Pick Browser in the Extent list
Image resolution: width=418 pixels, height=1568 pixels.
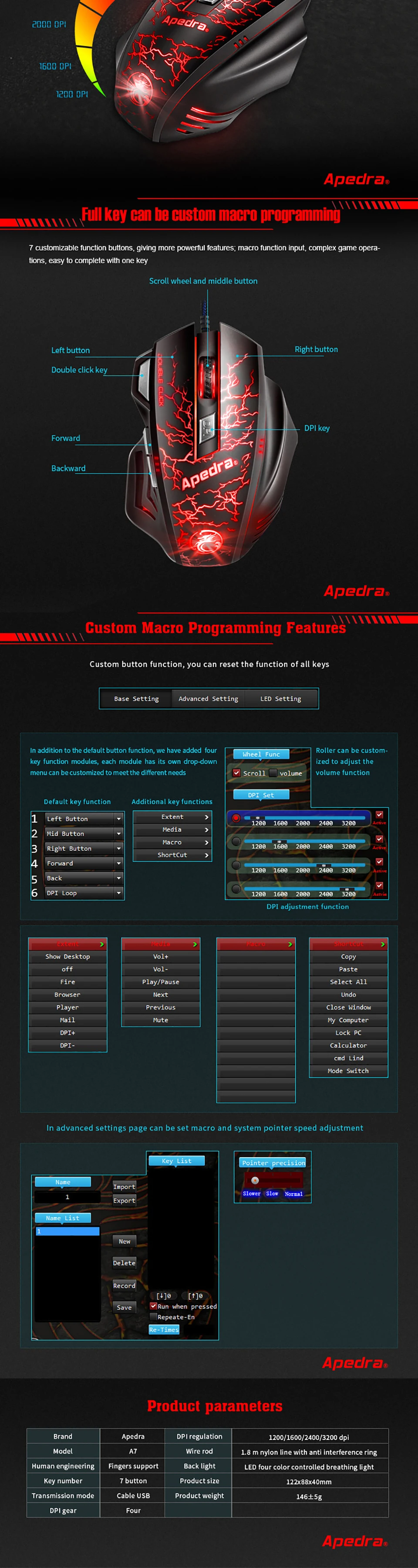point(67,995)
